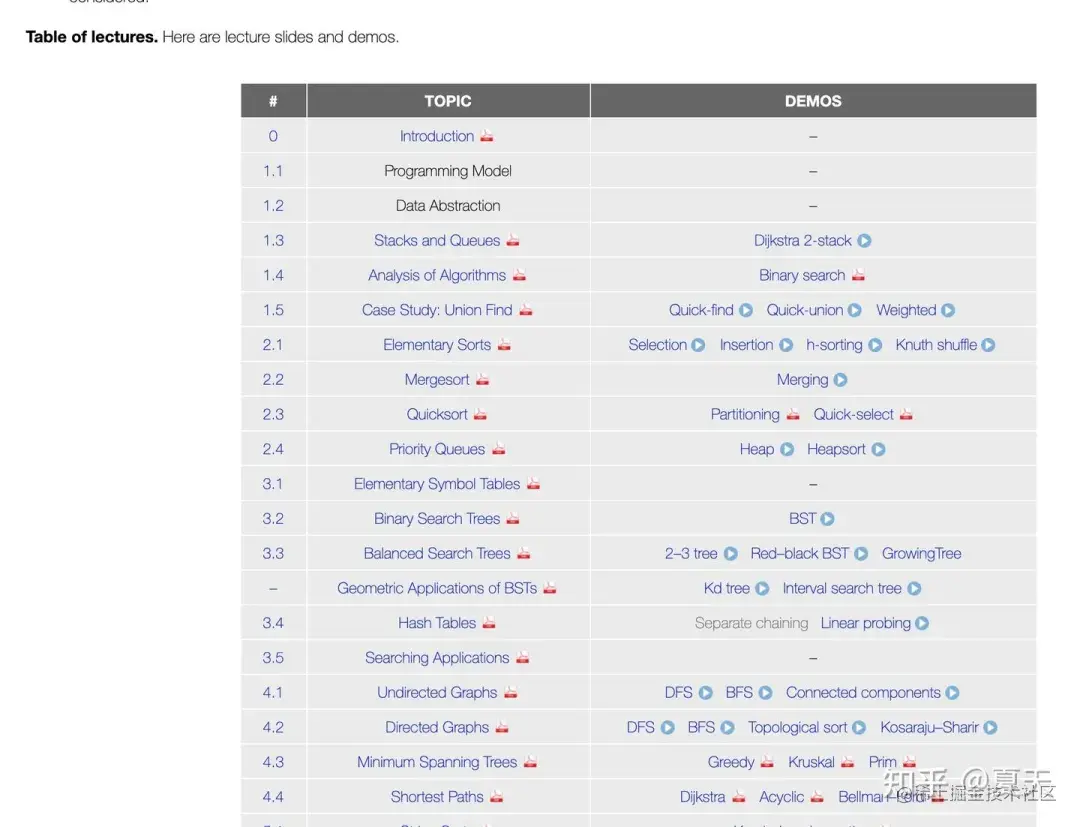Click the TOPIC column header
The height and width of the screenshot is (827, 1080).
click(448, 101)
